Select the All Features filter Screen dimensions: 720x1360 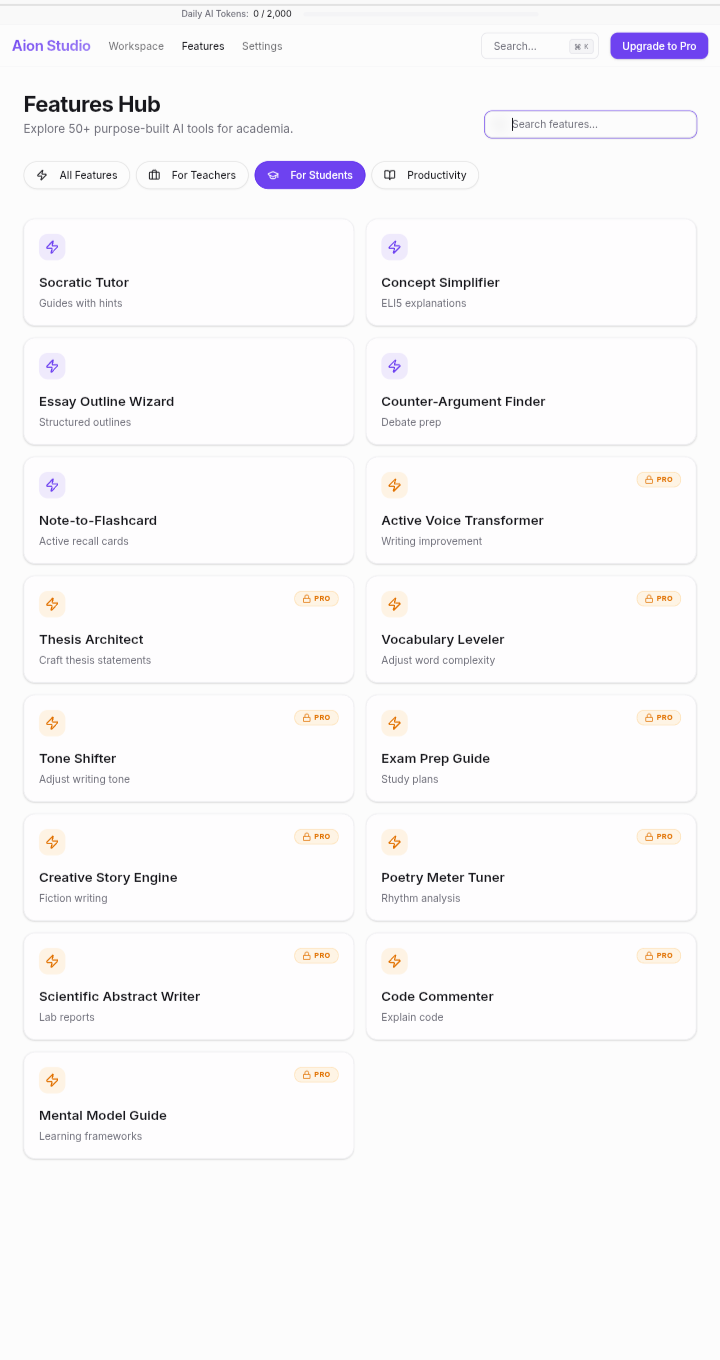[x=77, y=175]
